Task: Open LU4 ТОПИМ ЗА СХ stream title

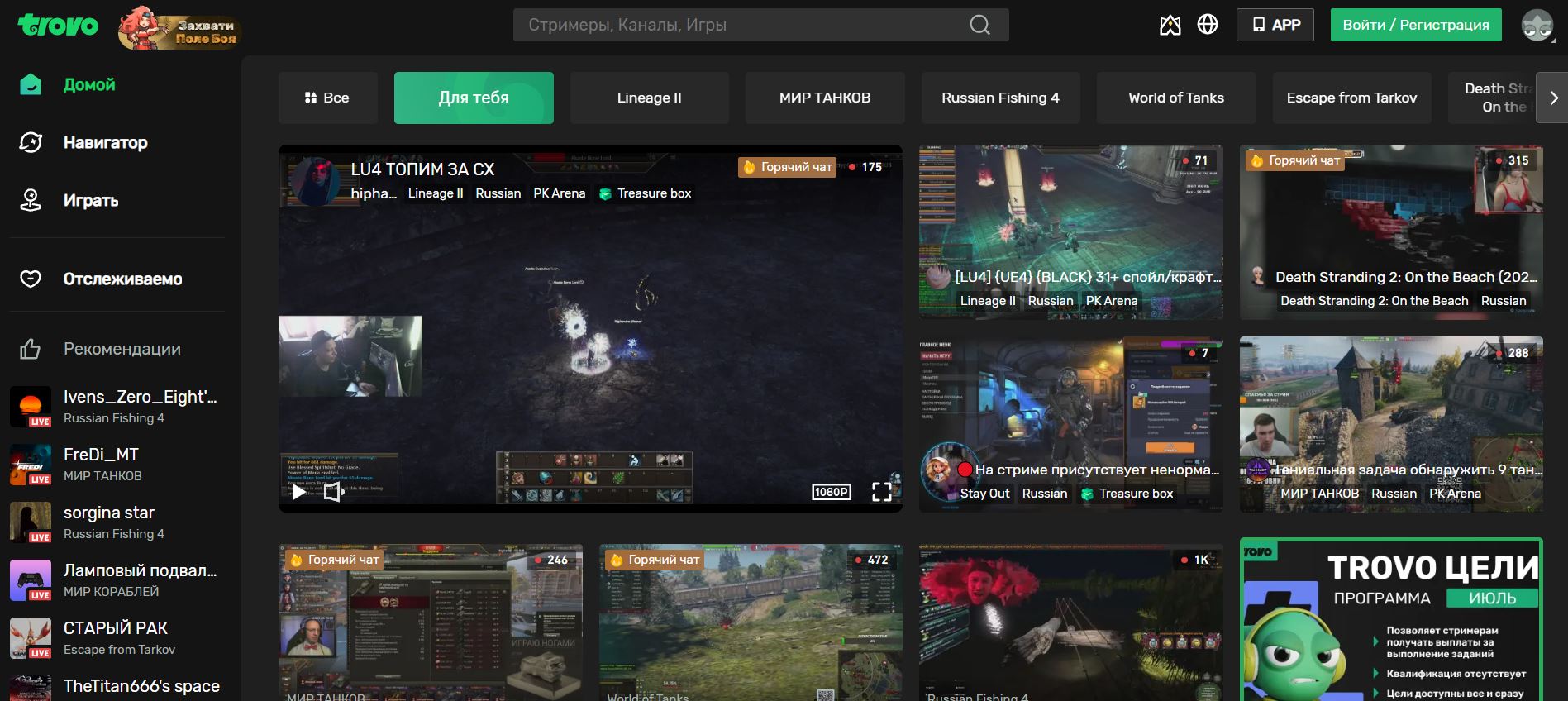Action: [422, 169]
